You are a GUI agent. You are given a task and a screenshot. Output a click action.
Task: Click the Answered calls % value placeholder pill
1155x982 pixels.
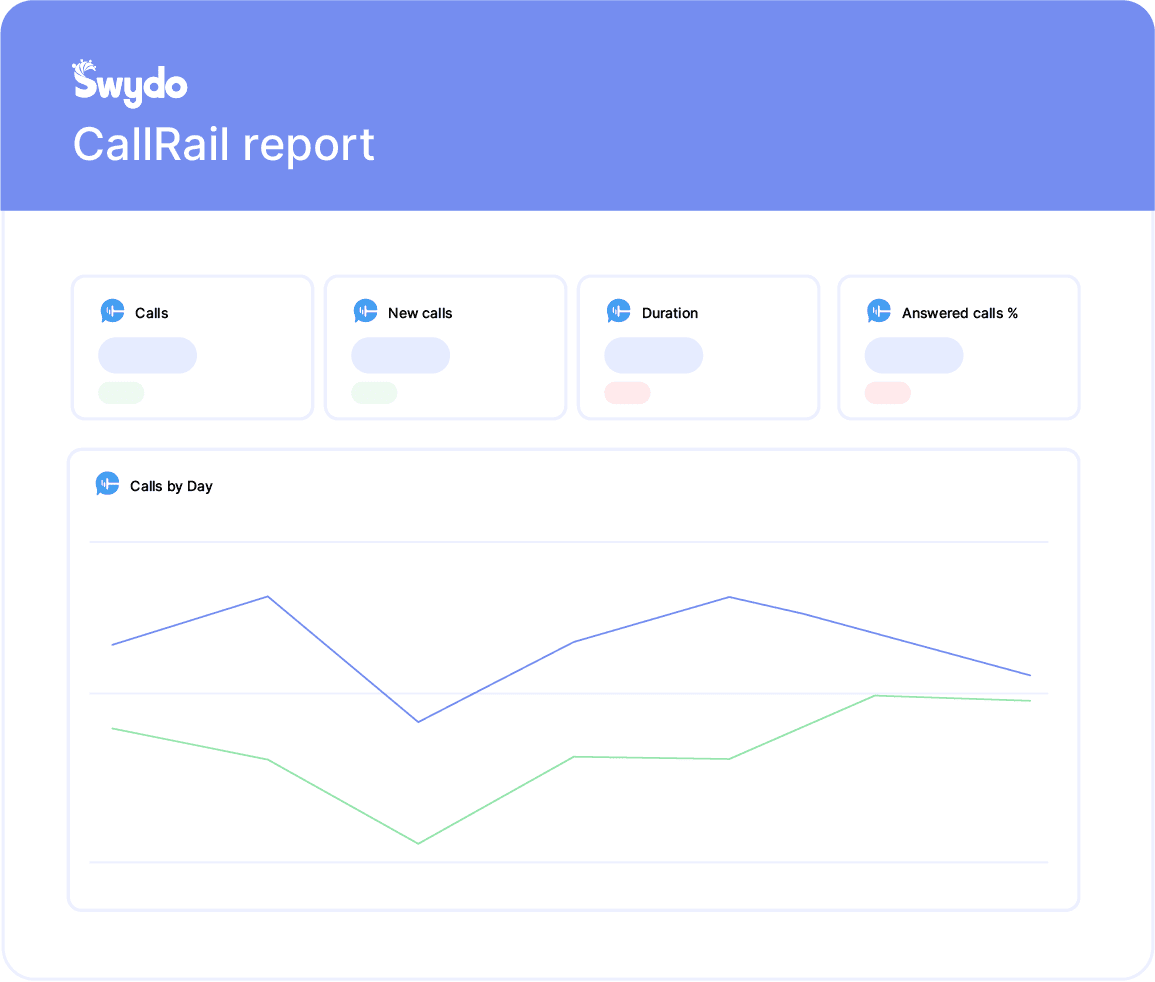pos(914,355)
